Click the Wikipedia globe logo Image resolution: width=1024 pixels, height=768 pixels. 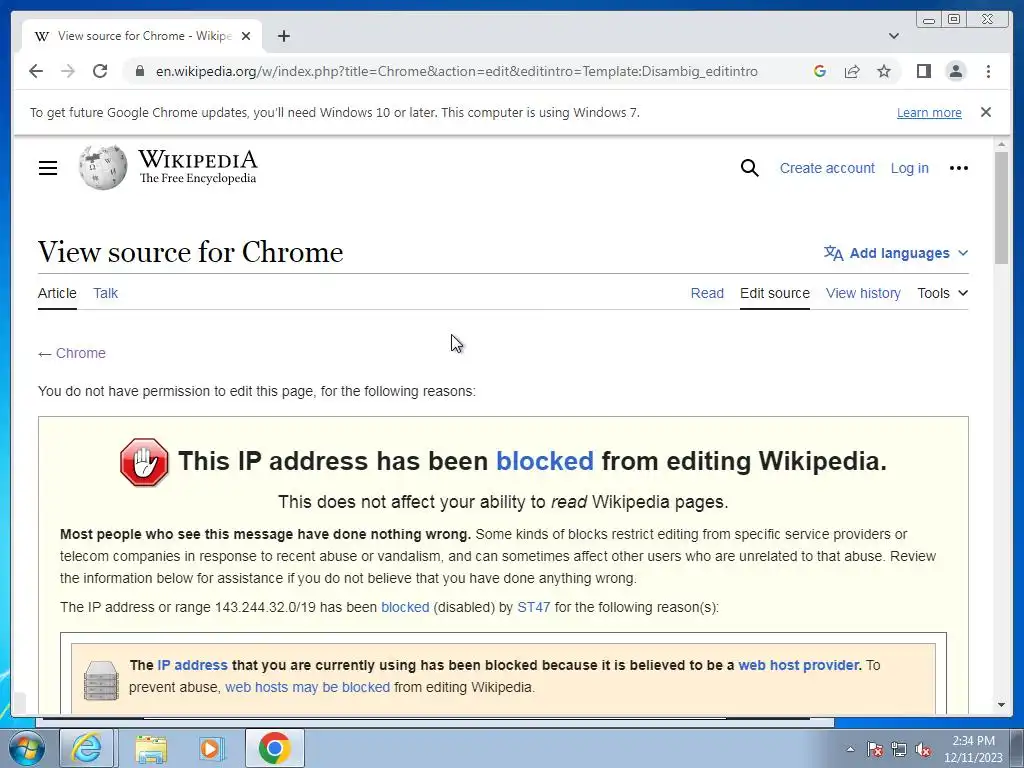[103, 168]
